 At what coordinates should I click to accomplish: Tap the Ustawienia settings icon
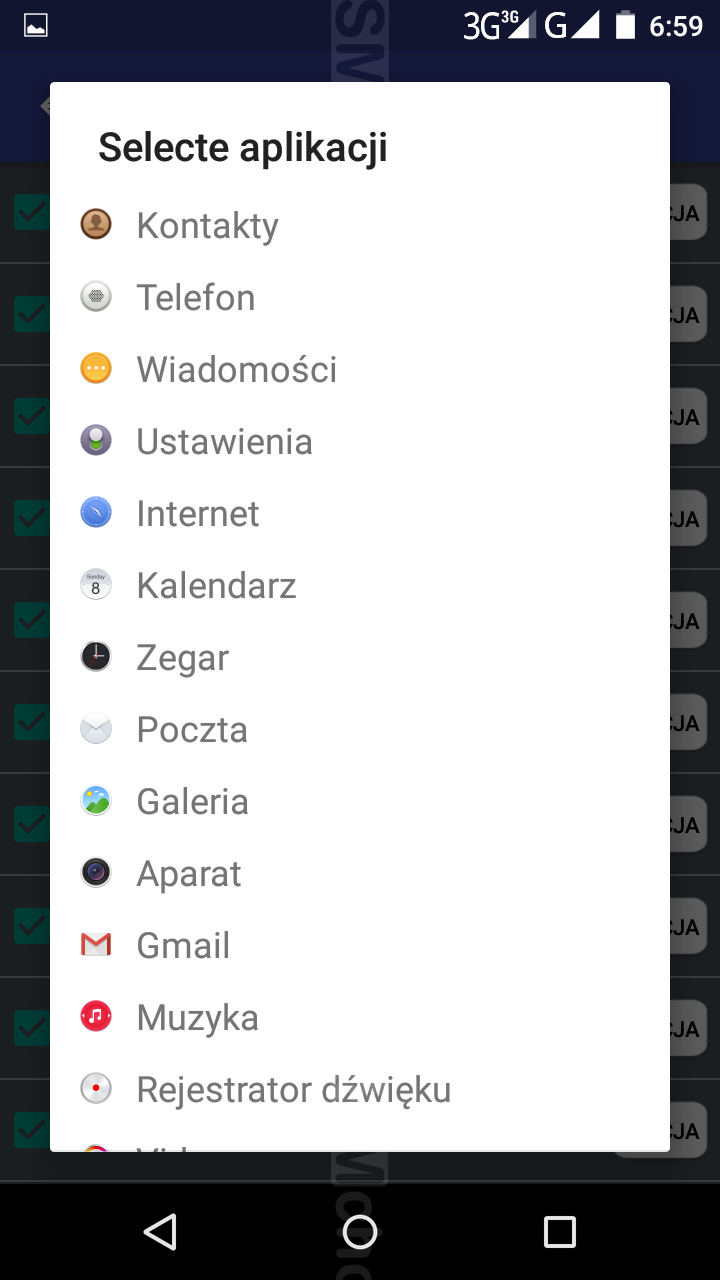pos(96,441)
